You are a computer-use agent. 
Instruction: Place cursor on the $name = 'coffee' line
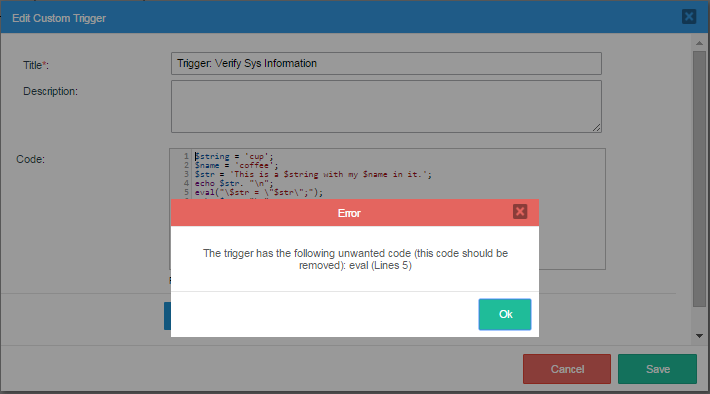[x=236, y=165]
